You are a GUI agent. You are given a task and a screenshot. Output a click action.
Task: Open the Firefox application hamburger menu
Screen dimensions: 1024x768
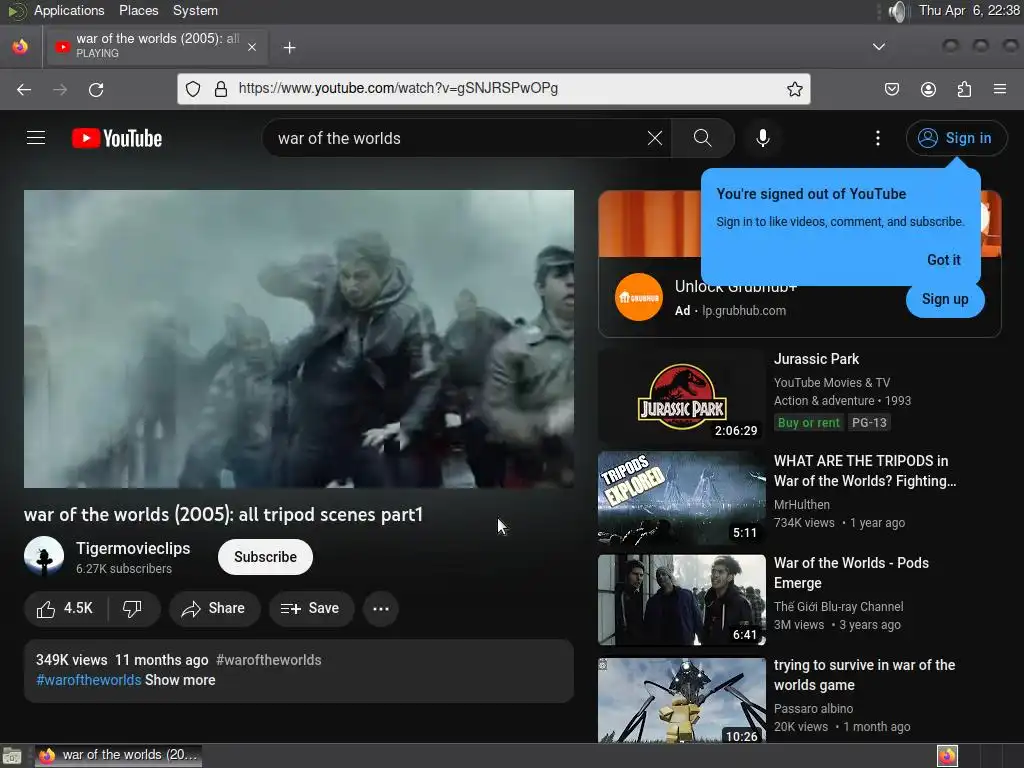[1000, 89]
